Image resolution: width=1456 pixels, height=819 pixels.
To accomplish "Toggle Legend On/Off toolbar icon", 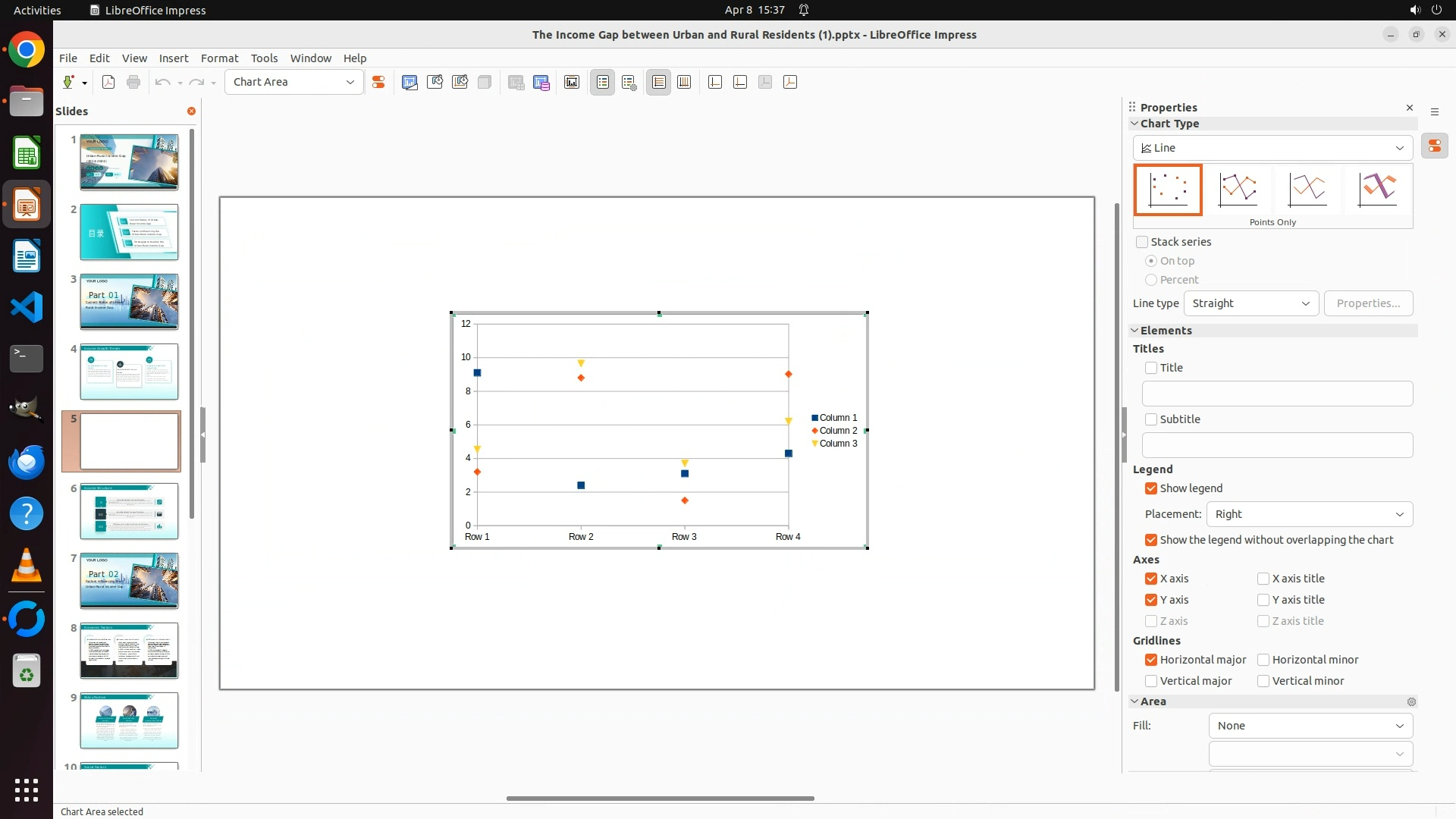I will pos(603,83).
